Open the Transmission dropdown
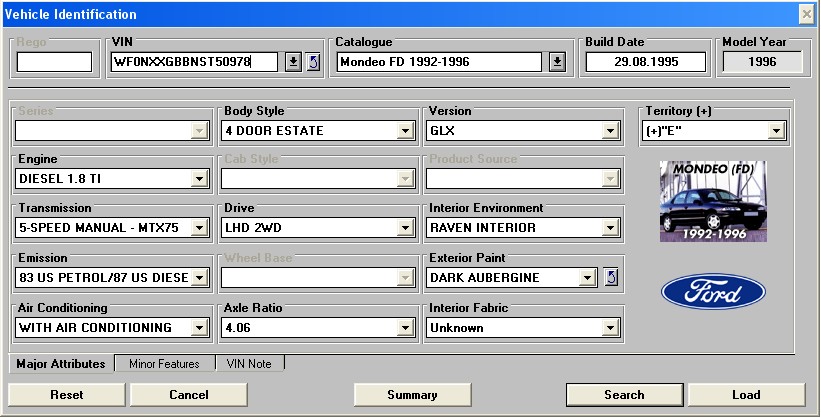The height and width of the screenshot is (418, 821). point(199,228)
